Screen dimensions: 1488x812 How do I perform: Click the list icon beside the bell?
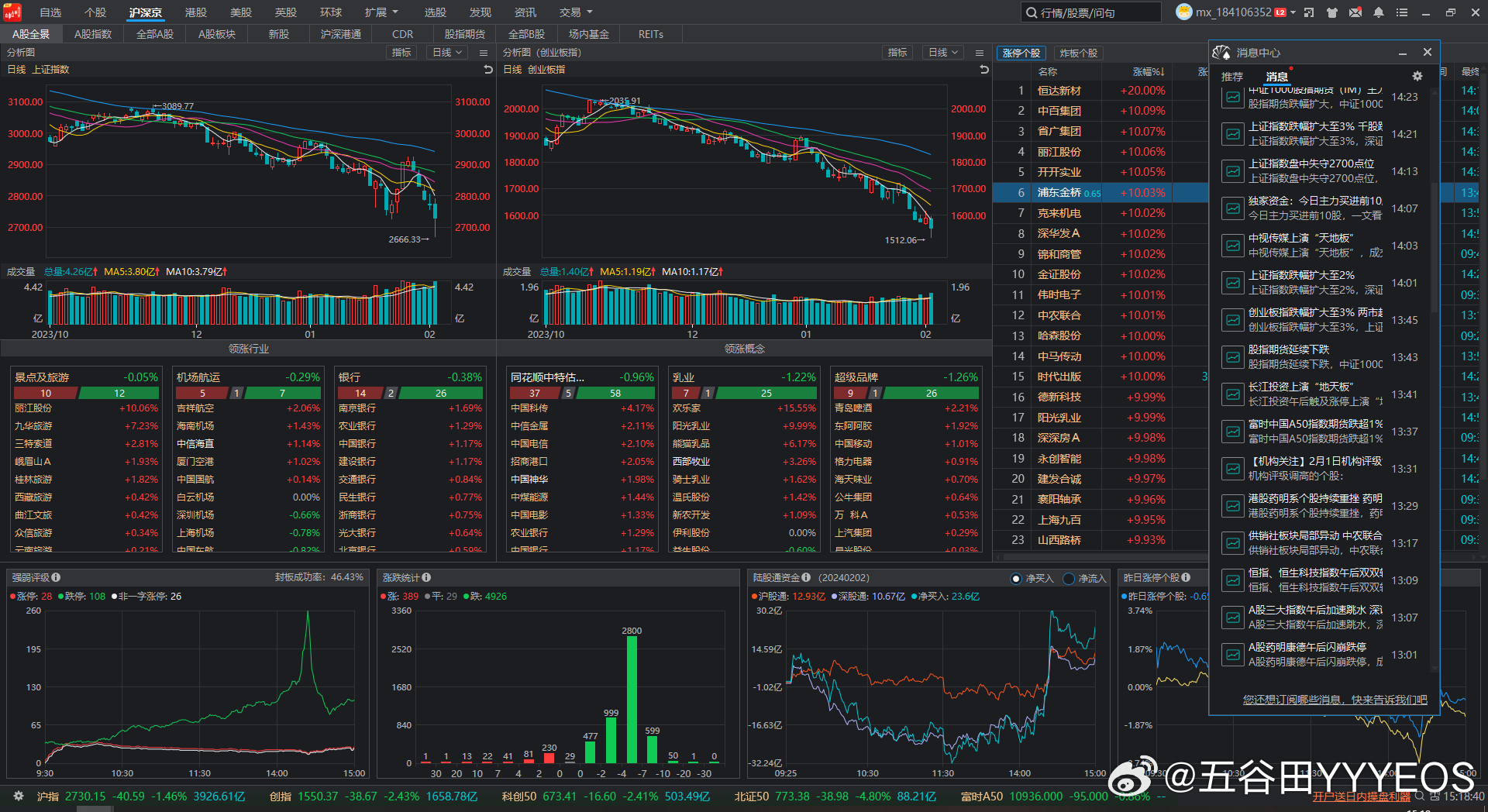pos(1401,12)
